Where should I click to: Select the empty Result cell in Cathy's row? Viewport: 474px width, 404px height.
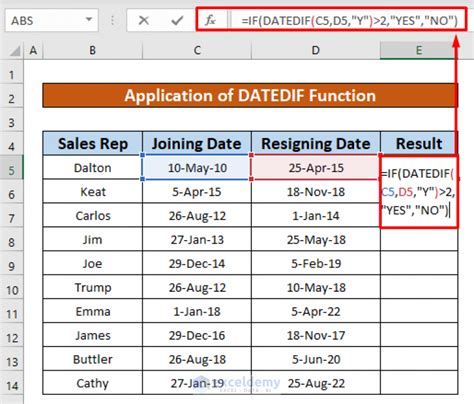(x=419, y=383)
